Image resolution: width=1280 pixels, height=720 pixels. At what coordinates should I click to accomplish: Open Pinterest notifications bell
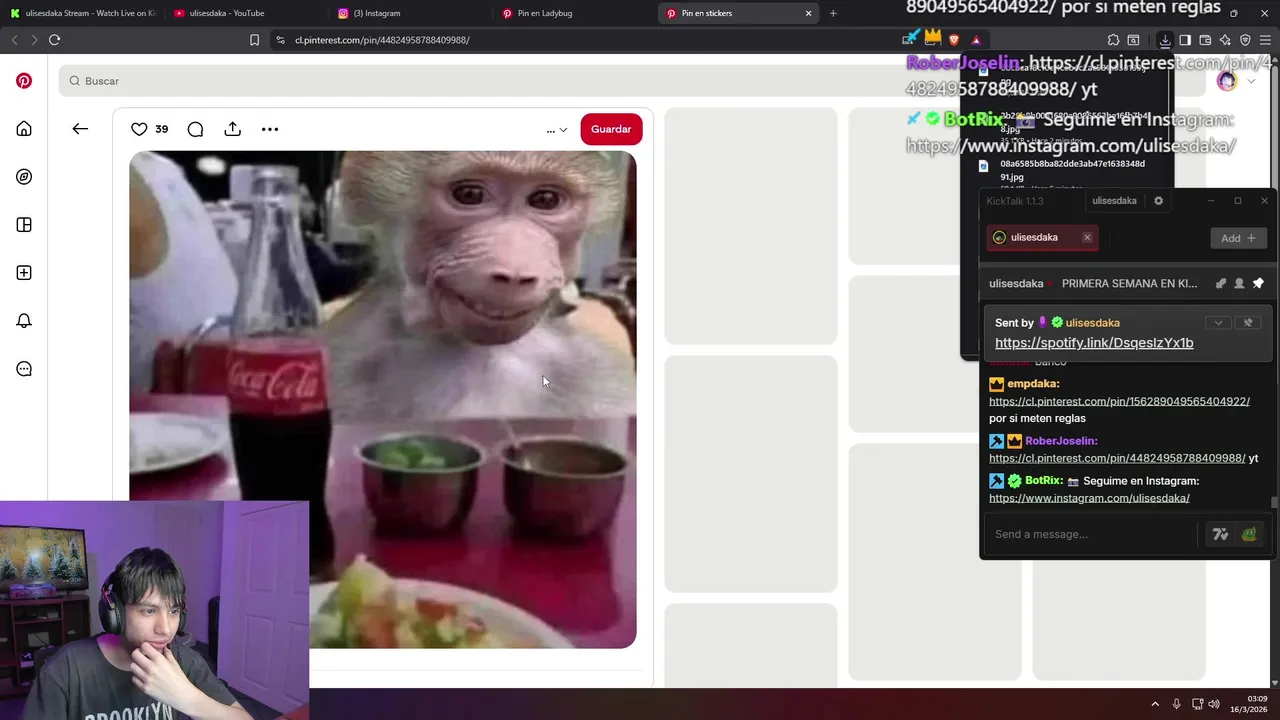point(24,321)
